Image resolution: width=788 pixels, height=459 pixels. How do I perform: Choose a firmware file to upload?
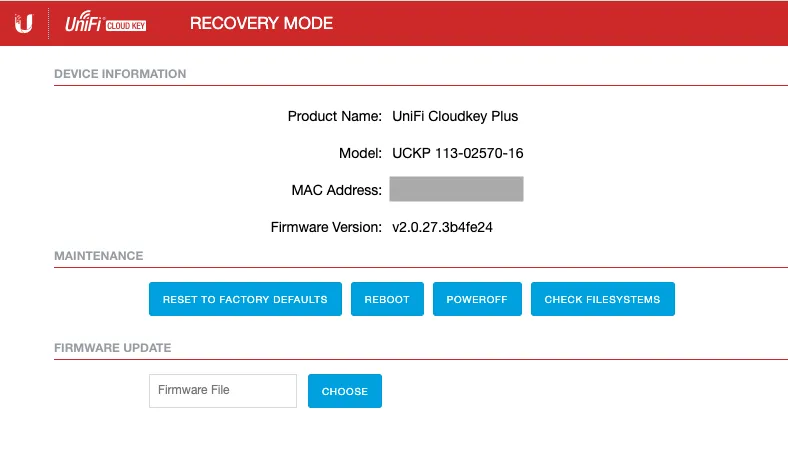pyautogui.click(x=345, y=391)
